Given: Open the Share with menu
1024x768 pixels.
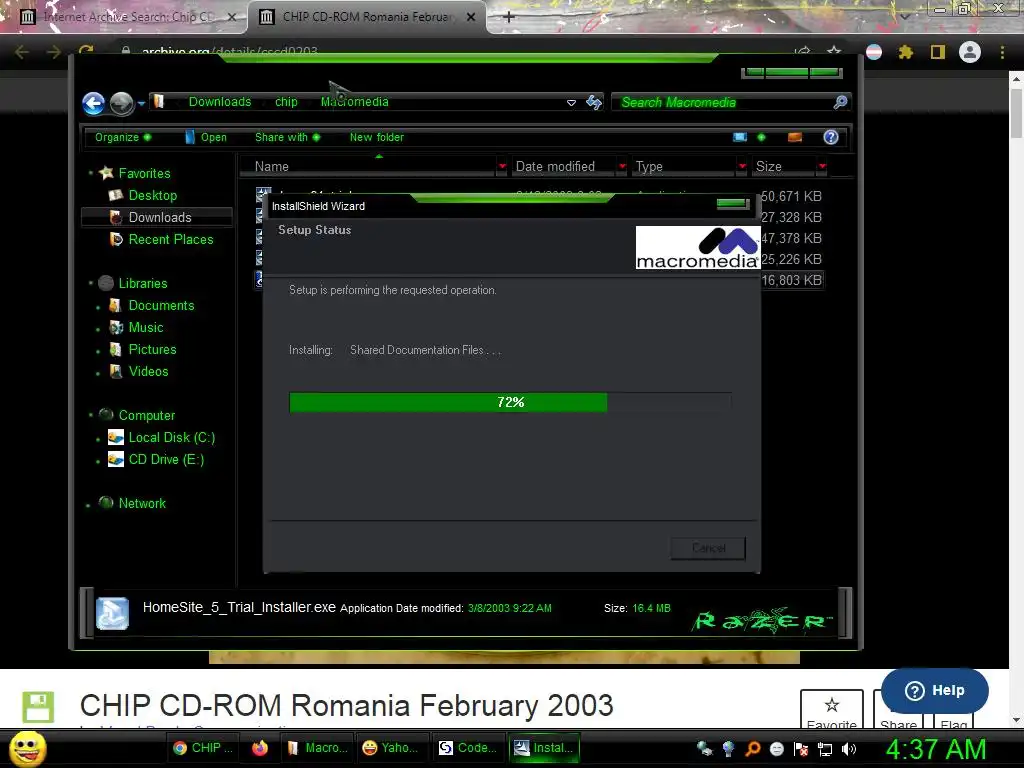Looking at the screenshot, I should (x=287, y=137).
